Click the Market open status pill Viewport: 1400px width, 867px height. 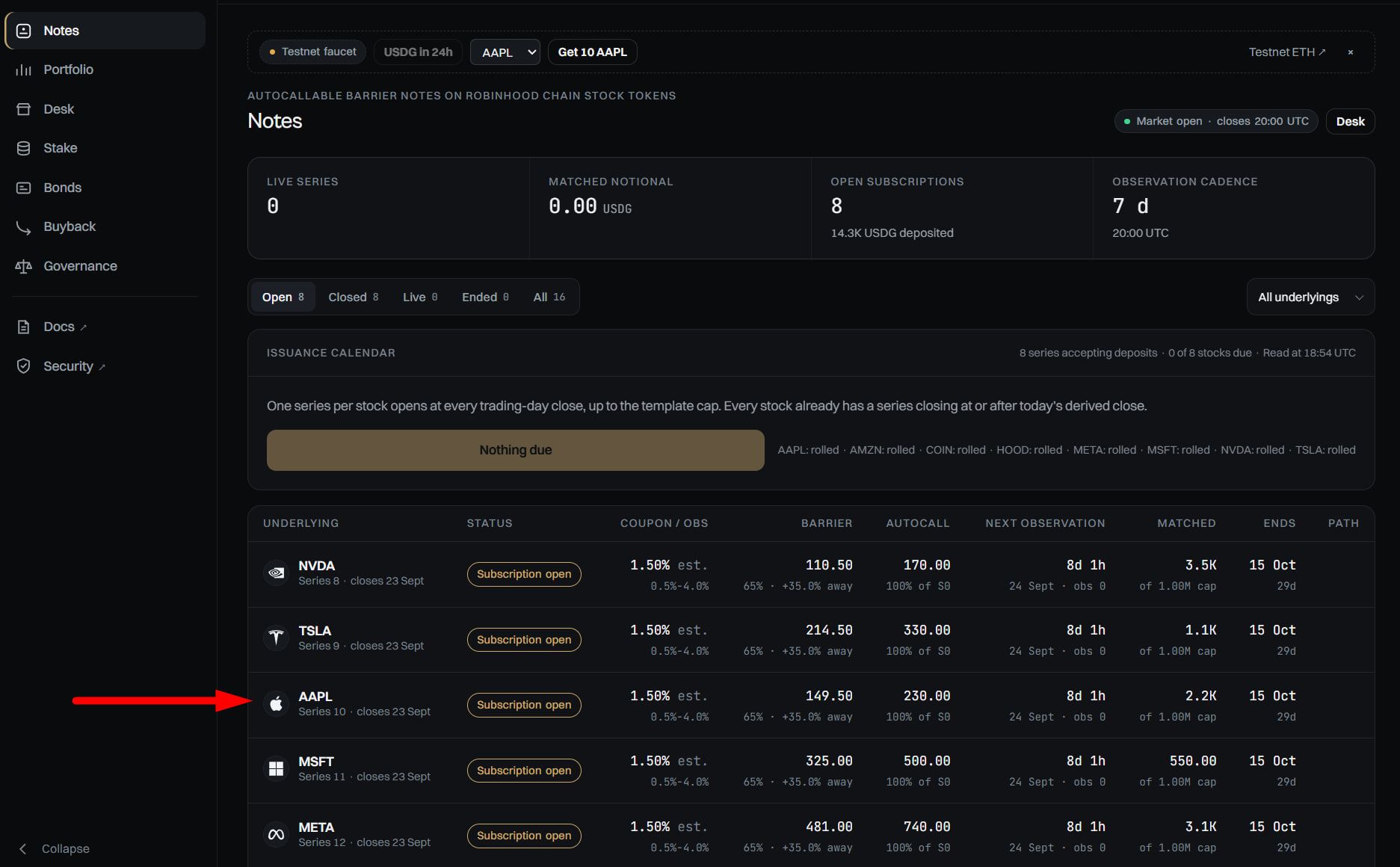(1216, 121)
